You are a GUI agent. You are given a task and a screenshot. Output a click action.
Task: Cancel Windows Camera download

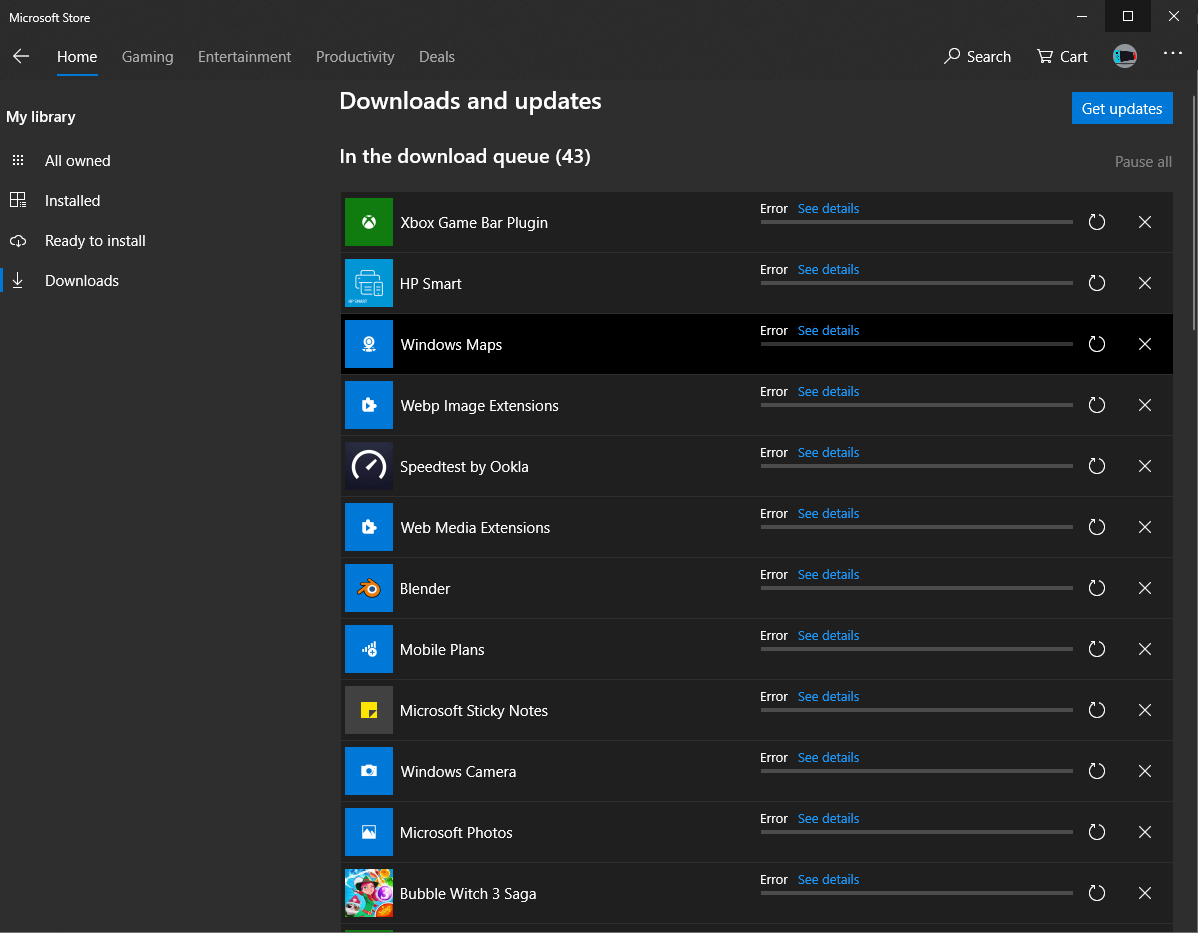point(1145,771)
